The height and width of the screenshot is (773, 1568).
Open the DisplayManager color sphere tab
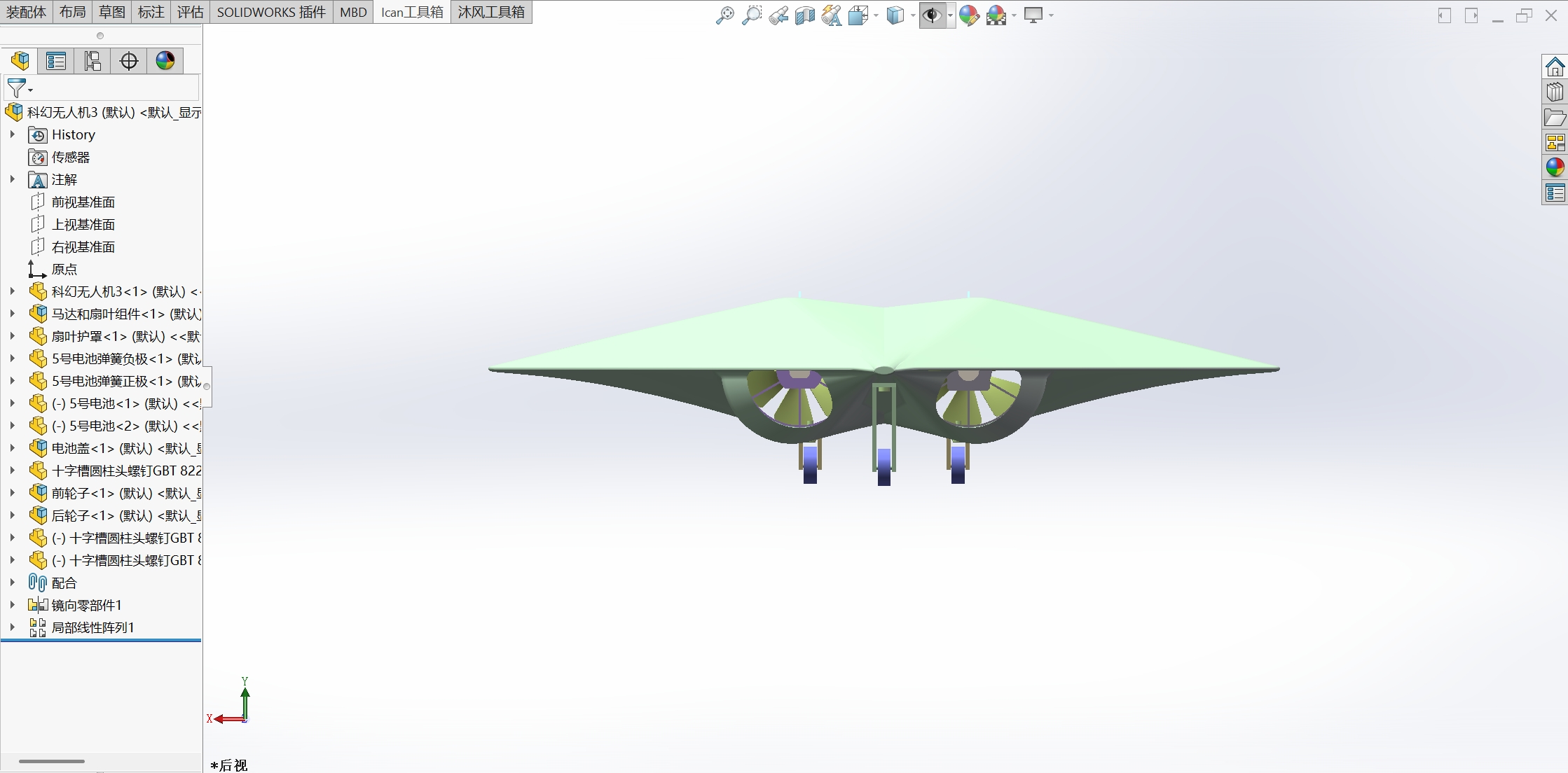(x=165, y=61)
